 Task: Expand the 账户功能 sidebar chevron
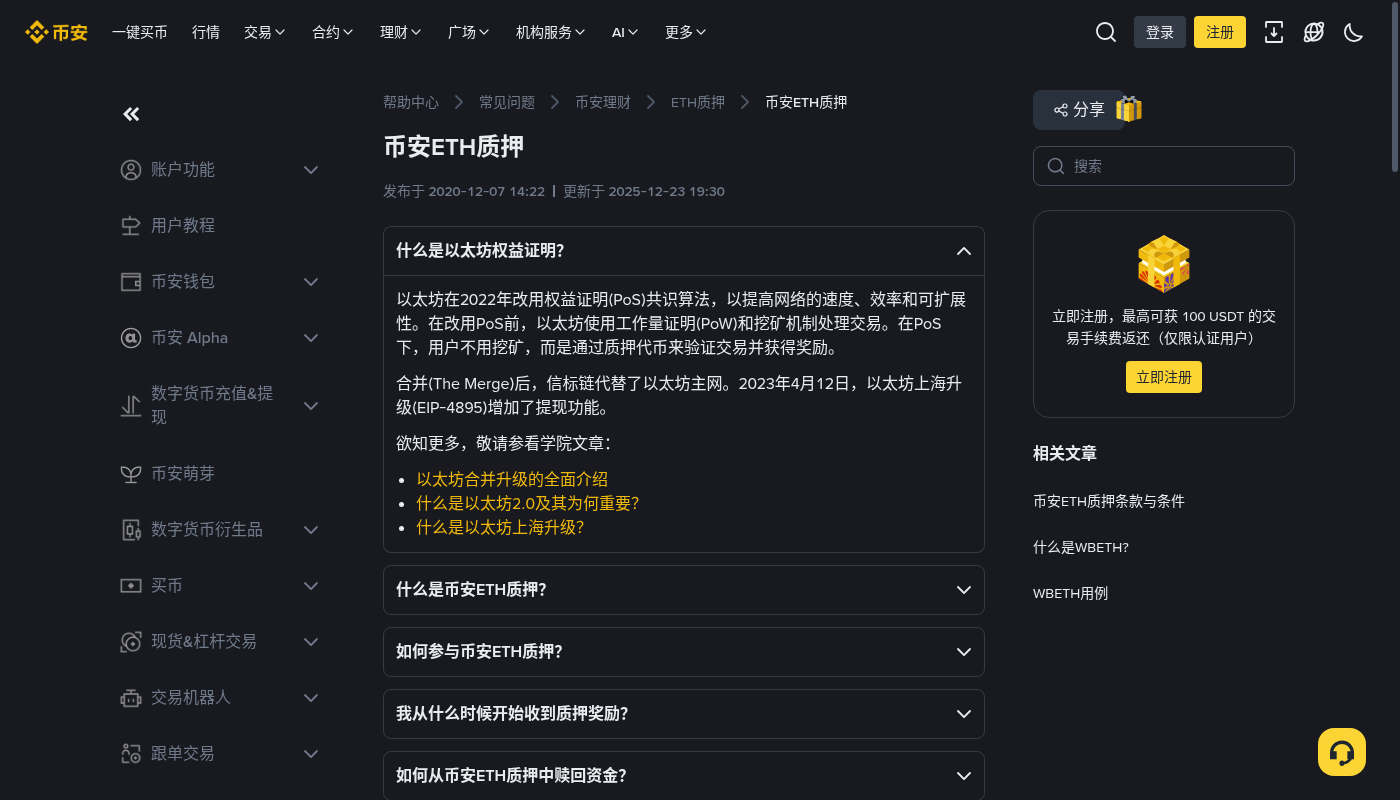click(x=311, y=170)
